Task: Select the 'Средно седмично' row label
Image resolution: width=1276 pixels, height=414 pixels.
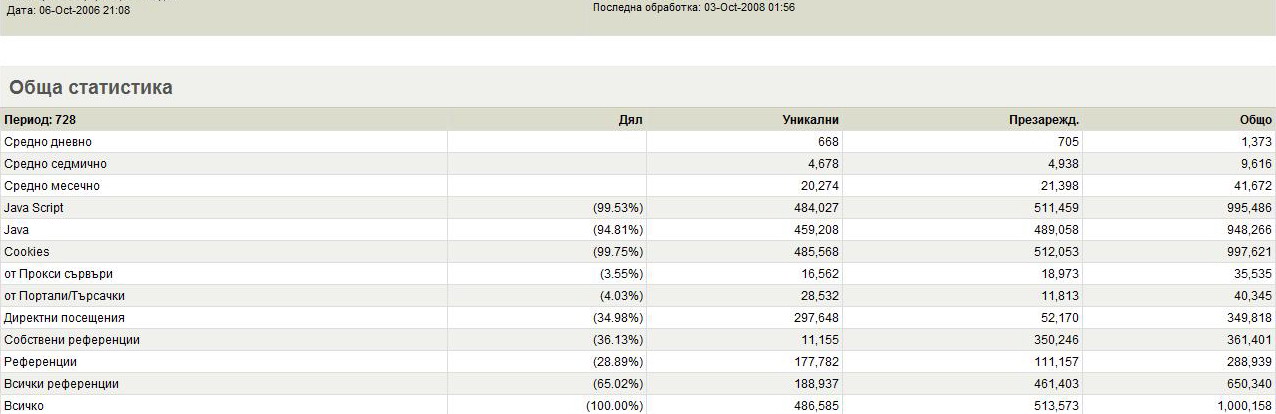Action: (x=55, y=164)
